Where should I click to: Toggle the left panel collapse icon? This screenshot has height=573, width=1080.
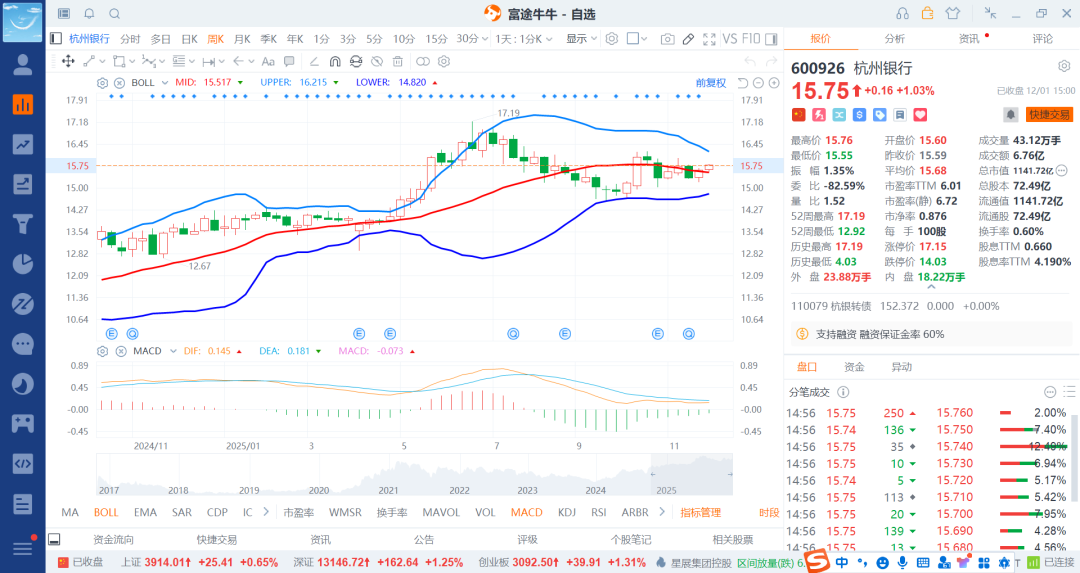(56, 39)
